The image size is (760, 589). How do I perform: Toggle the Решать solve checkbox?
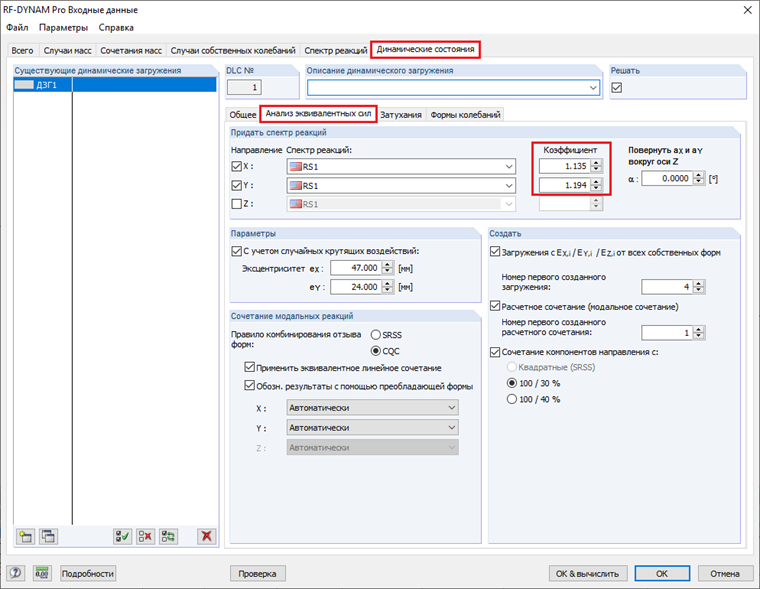click(617, 88)
